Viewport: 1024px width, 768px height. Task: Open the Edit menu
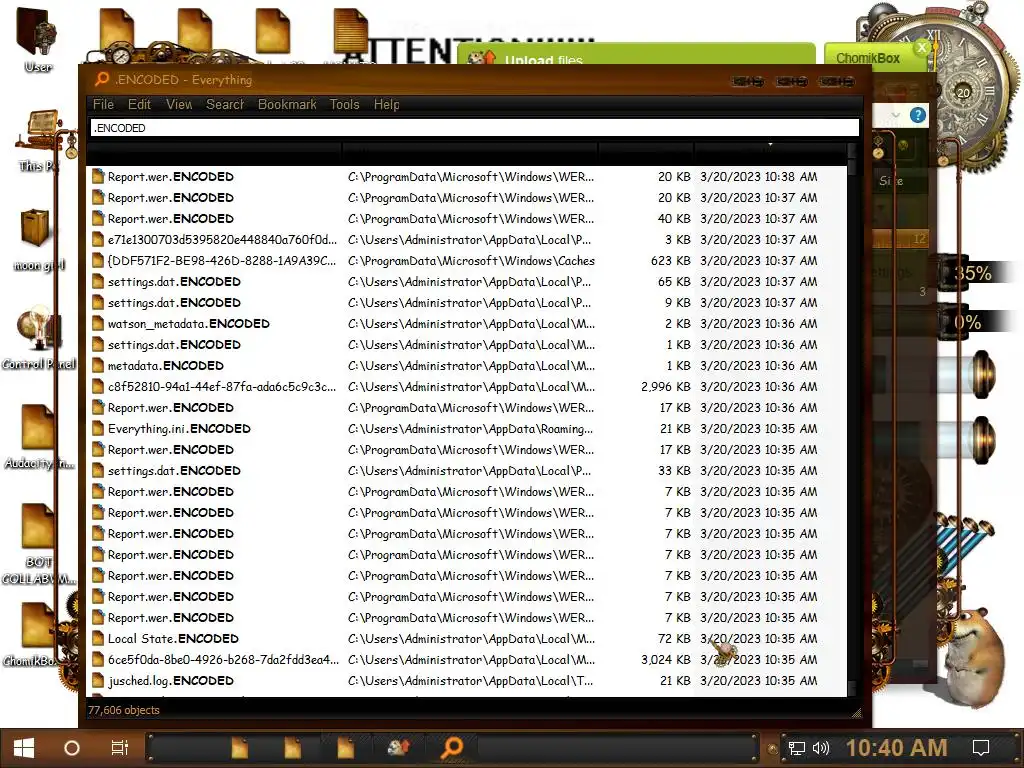[x=138, y=104]
